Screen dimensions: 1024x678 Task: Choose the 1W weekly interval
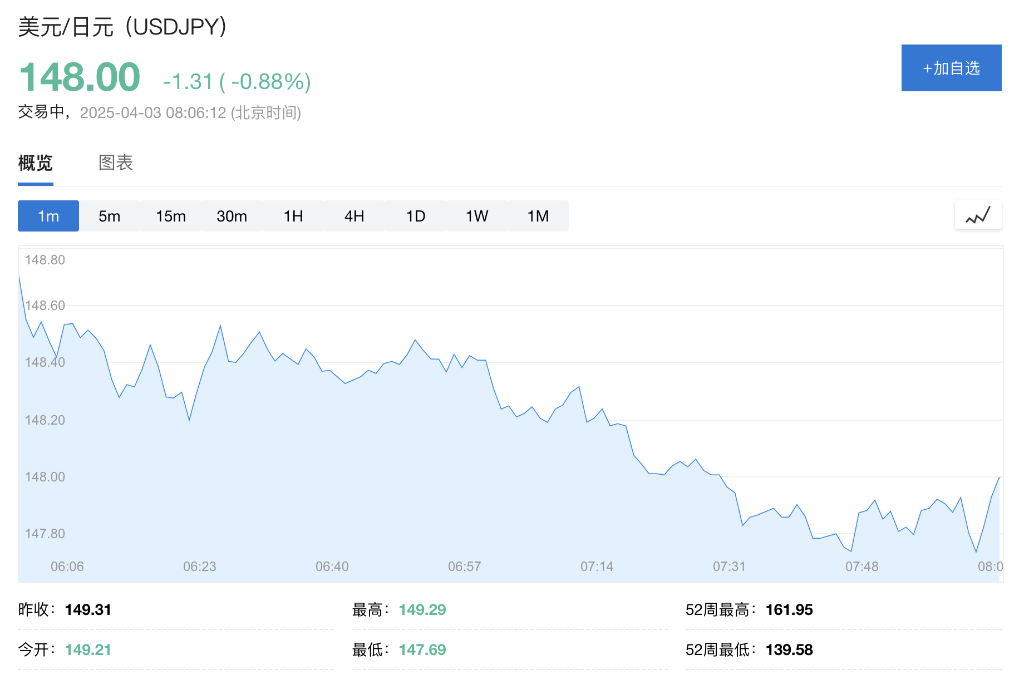pos(477,216)
